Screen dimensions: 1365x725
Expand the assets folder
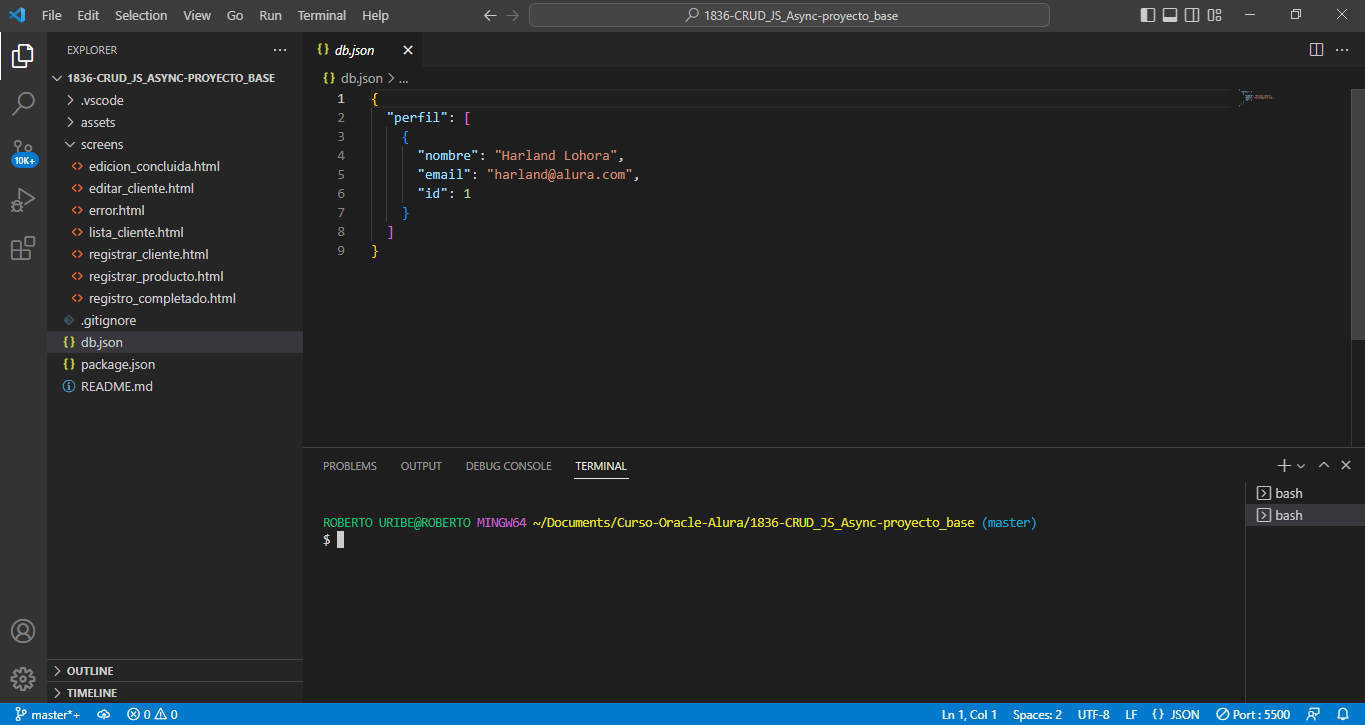[x=175, y=122]
